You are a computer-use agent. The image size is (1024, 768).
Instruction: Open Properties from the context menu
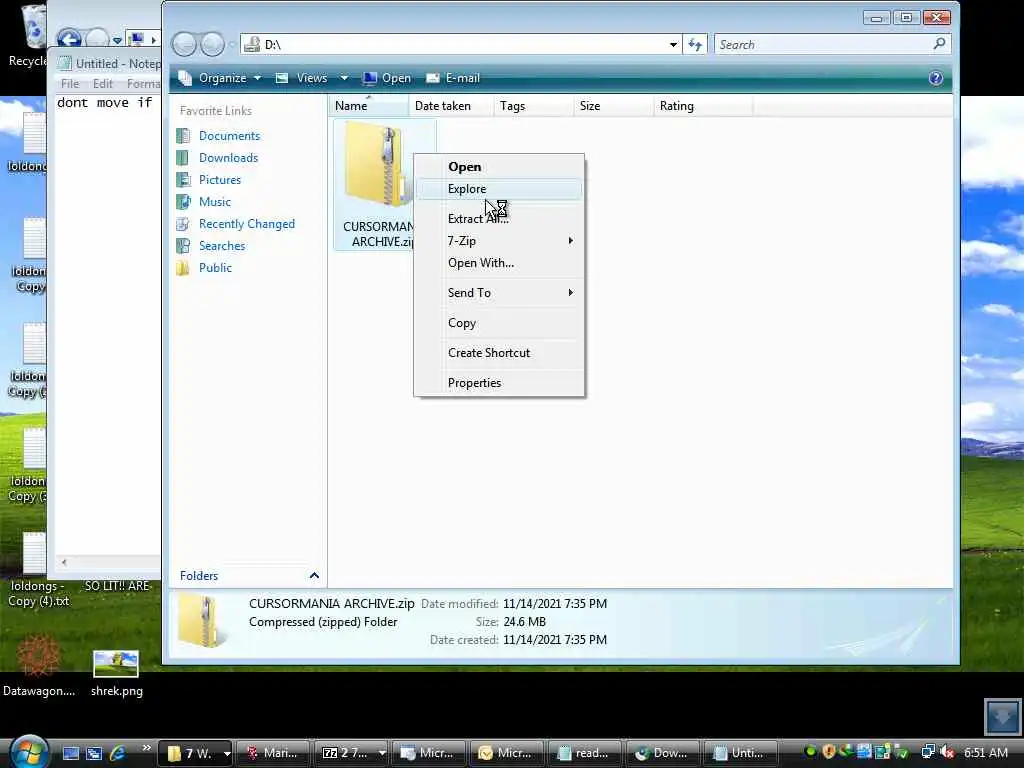click(499, 383)
